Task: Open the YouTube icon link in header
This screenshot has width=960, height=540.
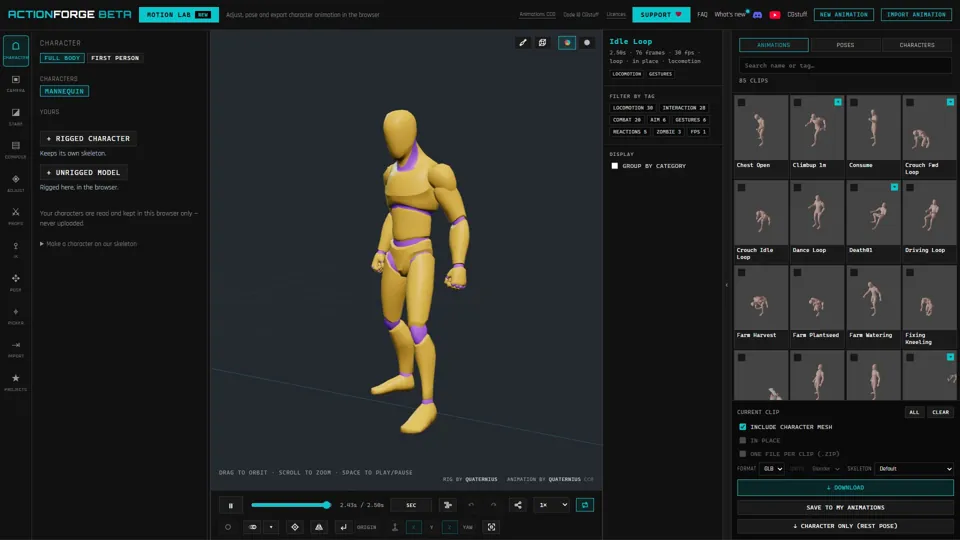Action: coord(774,15)
